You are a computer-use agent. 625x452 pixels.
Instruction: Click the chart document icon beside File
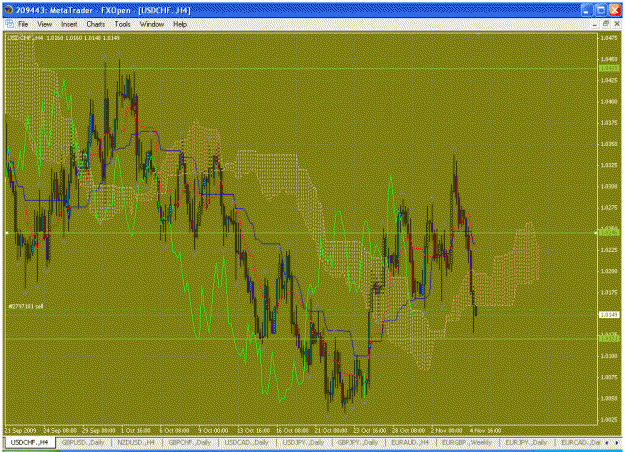pos(9,24)
